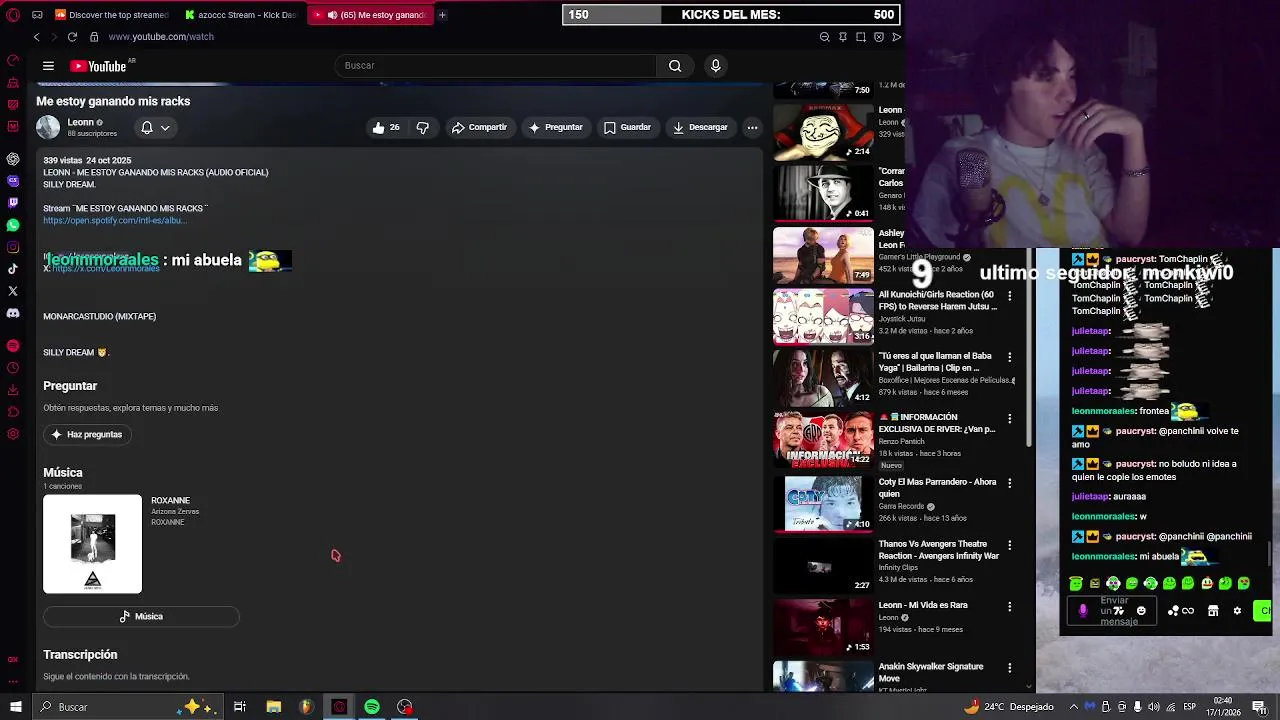Open X (Twitter) in the Opera sidebar
1280x720 pixels.
[13, 291]
